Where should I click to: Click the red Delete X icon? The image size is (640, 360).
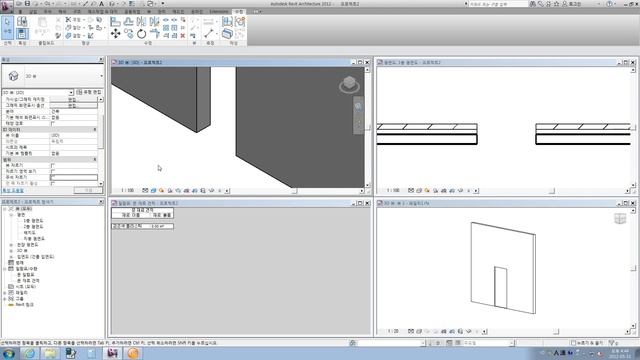click(183, 36)
